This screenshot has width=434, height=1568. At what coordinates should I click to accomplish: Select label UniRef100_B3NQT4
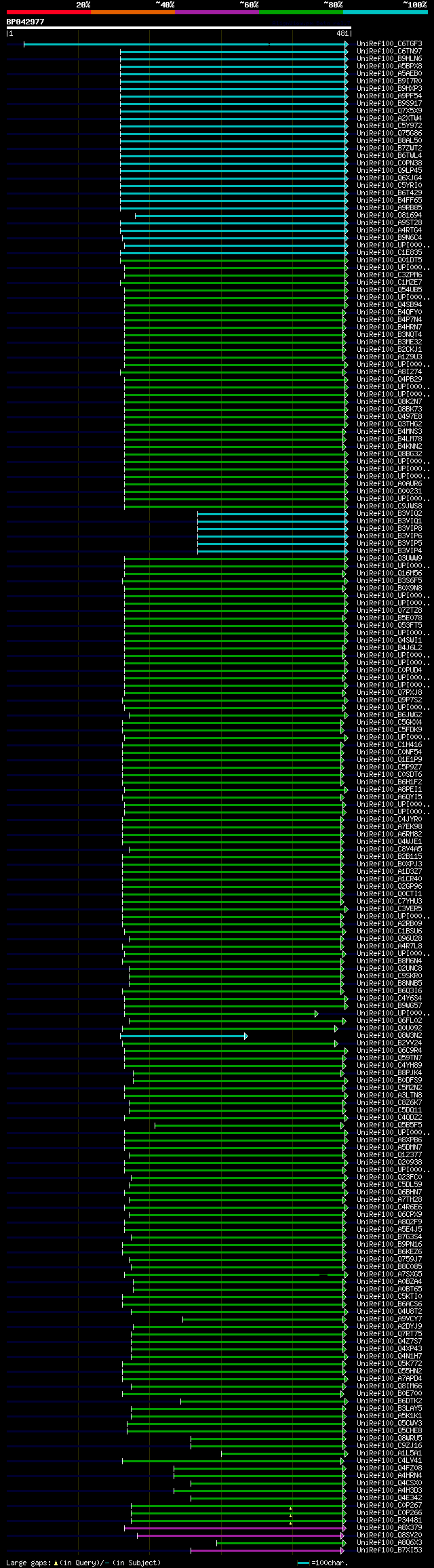pos(389,335)
